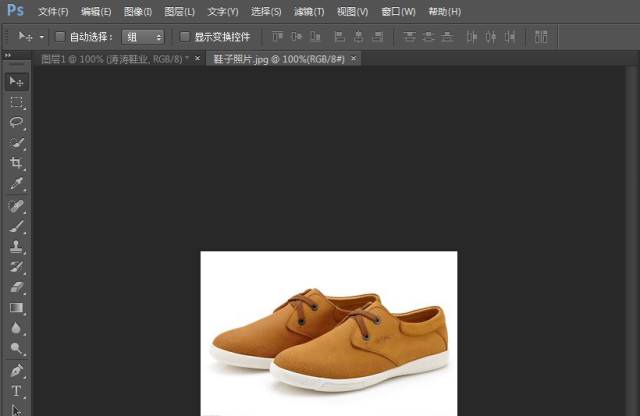Expand the toolbox double-arrow toggle

point(8,55)
